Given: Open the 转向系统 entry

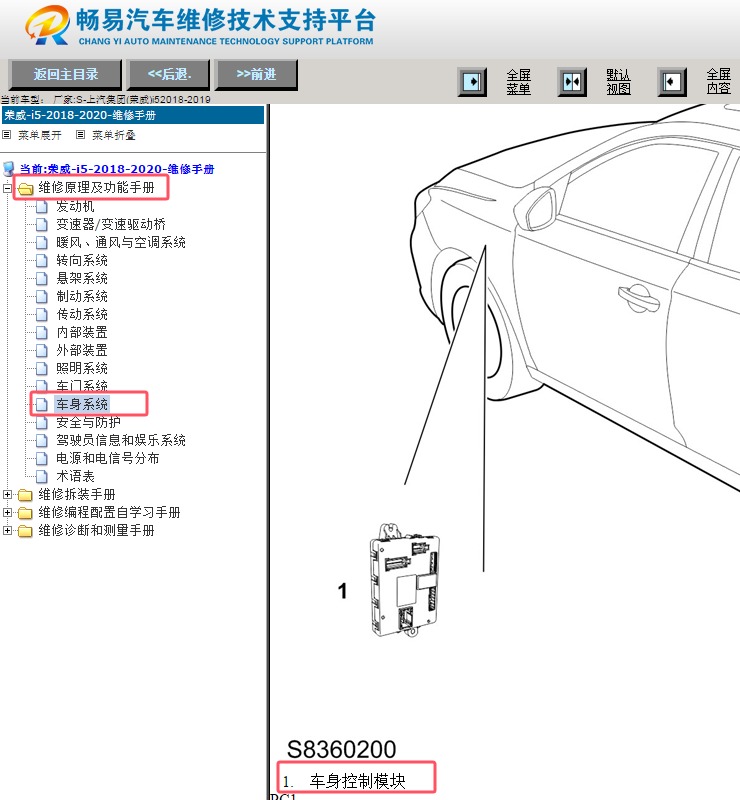Looking at the screenshot, I should click(x=82, y=260).
